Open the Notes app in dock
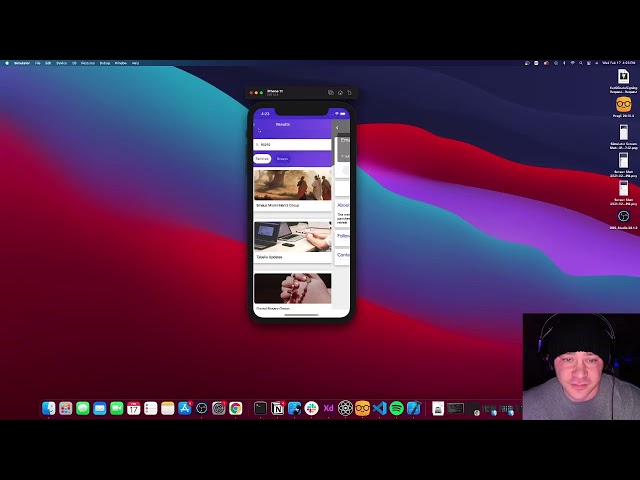This screenshot has width=640, height=480. [168, 408]
